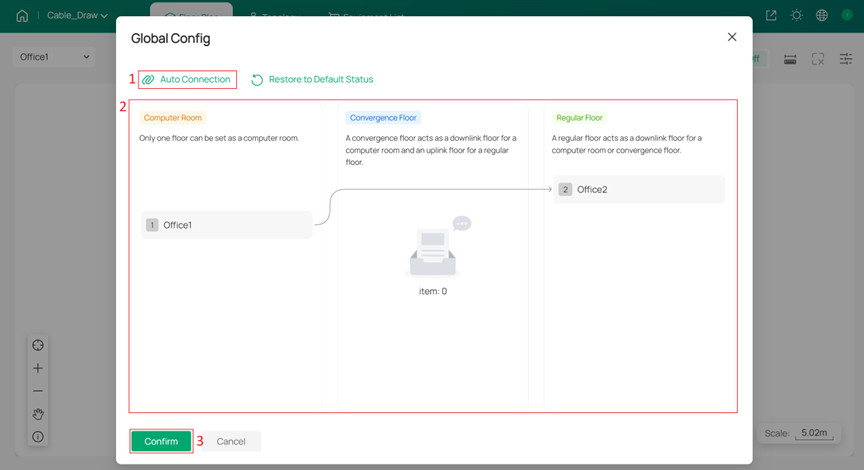Click the Office2 number 2 badge
Screen dimensions: 864x470
pos(565,190)
